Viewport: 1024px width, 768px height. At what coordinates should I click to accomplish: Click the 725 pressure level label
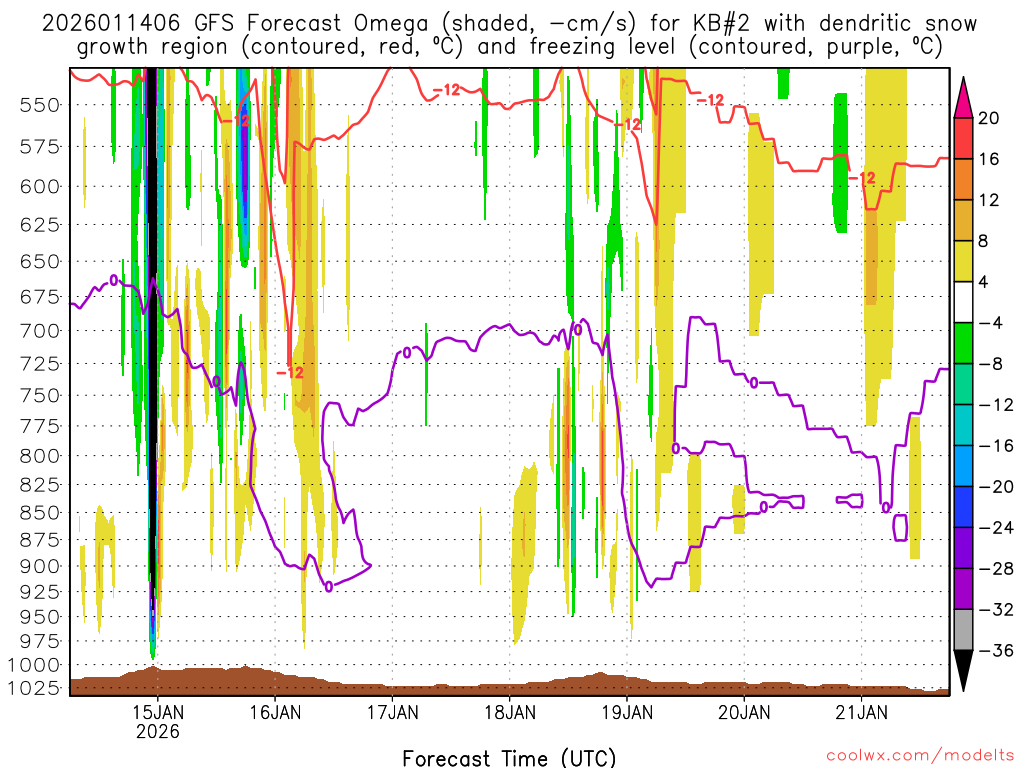coord(40,364)
